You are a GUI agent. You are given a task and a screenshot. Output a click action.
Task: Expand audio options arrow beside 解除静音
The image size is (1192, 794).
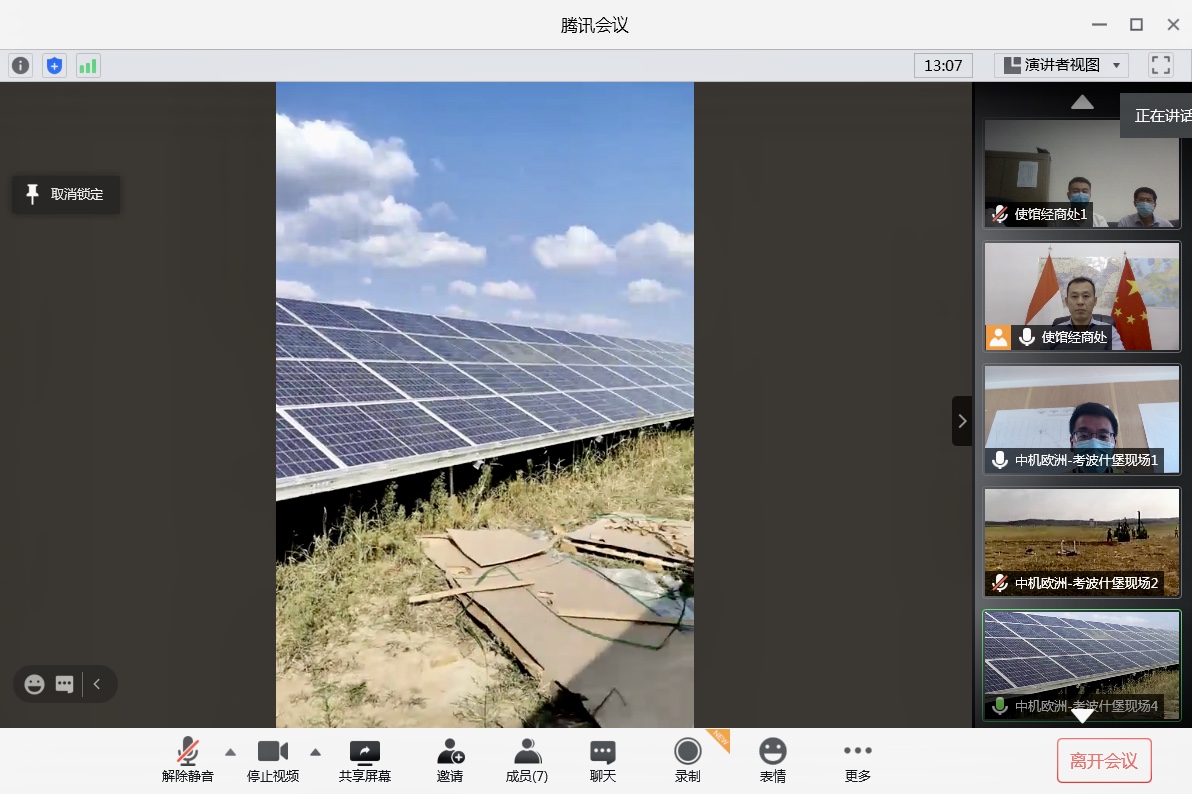[230, 752]
